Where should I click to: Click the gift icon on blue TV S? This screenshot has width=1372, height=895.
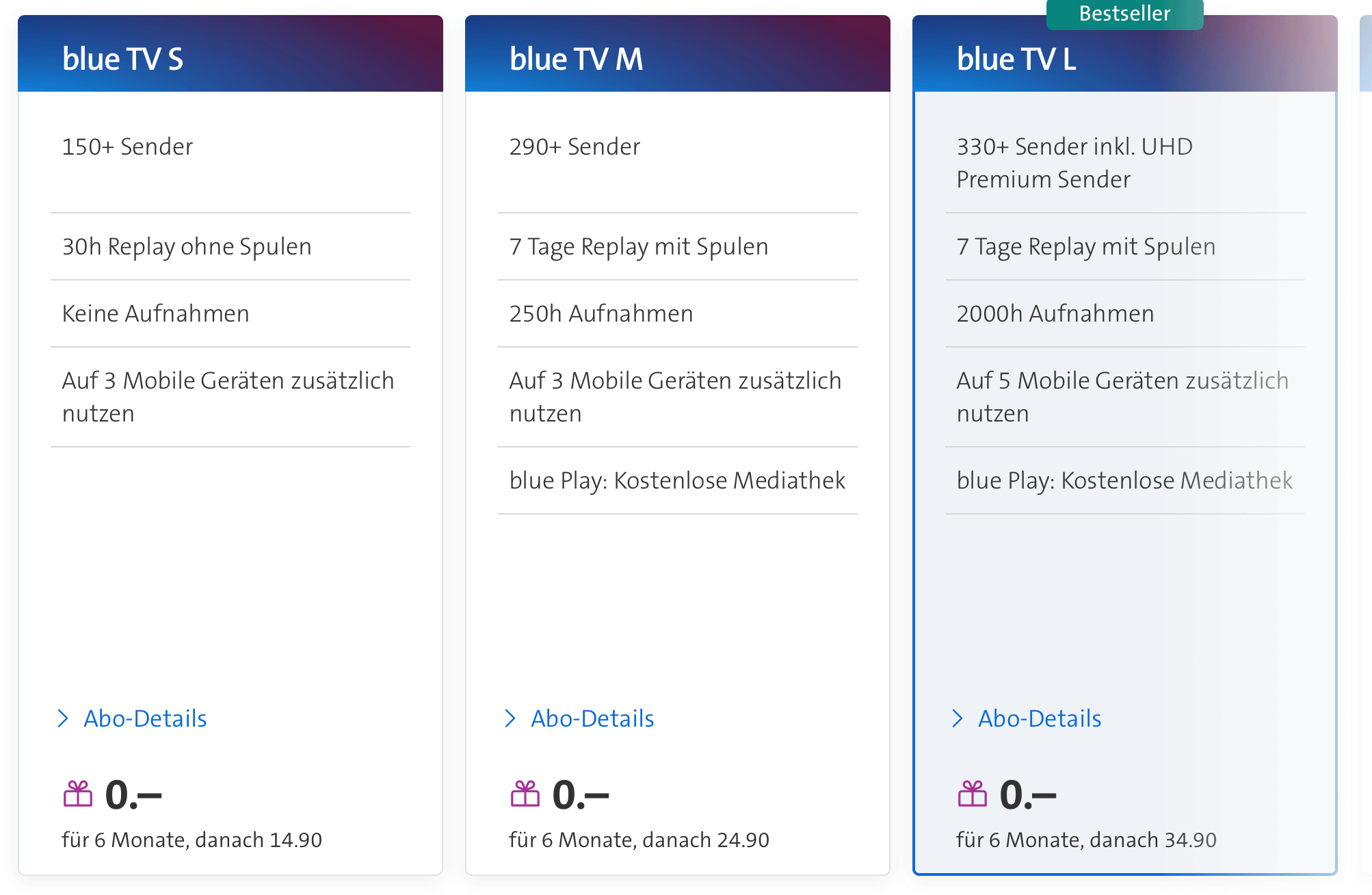pyautogui.click(x=78, y=794)
